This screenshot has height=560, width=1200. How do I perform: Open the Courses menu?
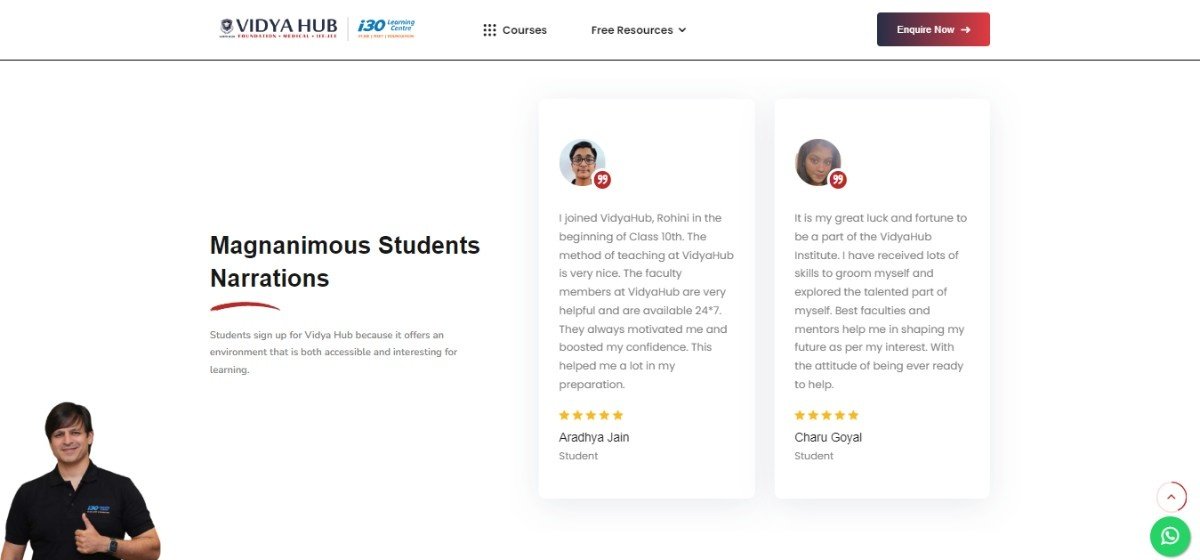pyautogui.click(x=524, y=30)
